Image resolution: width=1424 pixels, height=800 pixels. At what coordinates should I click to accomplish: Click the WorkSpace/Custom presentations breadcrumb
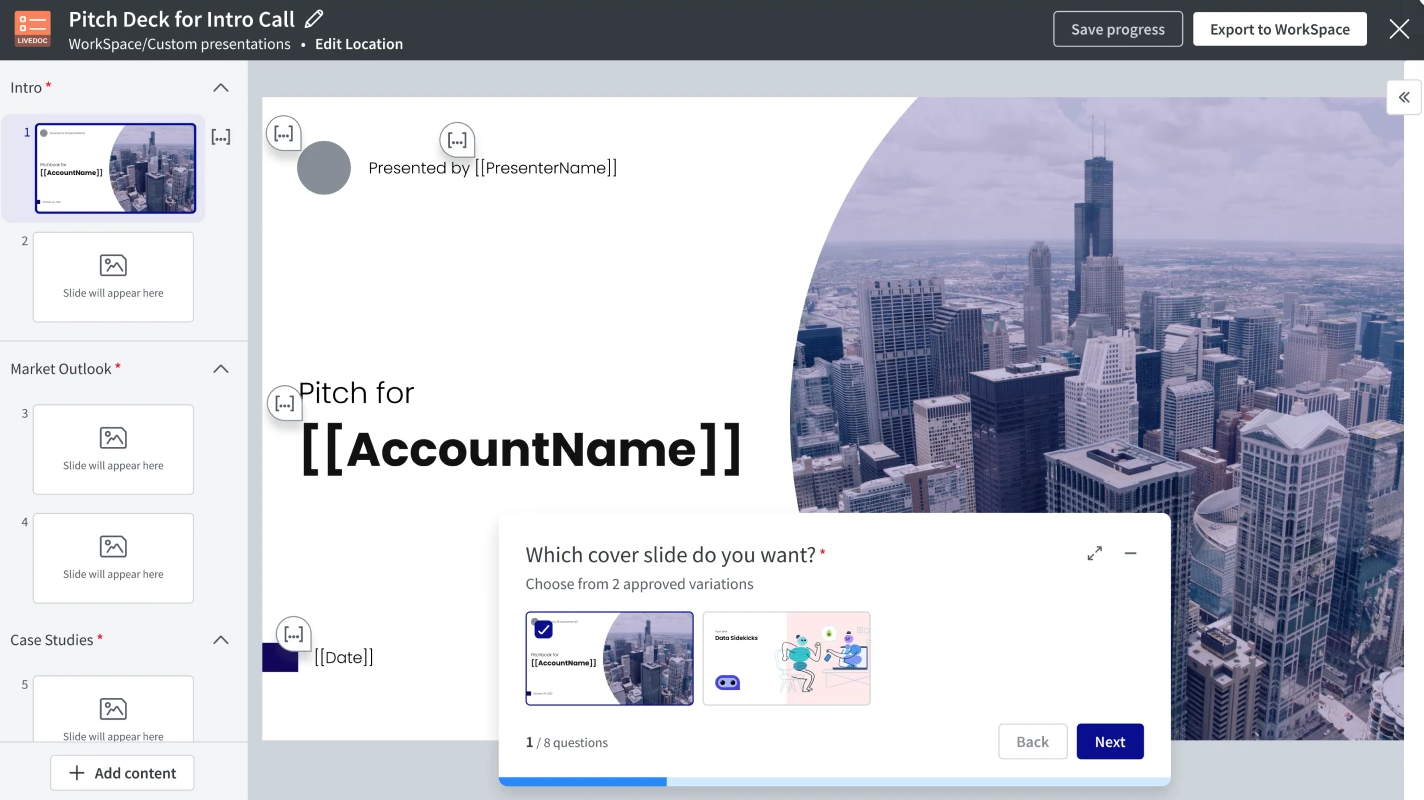tap(180, 44)
